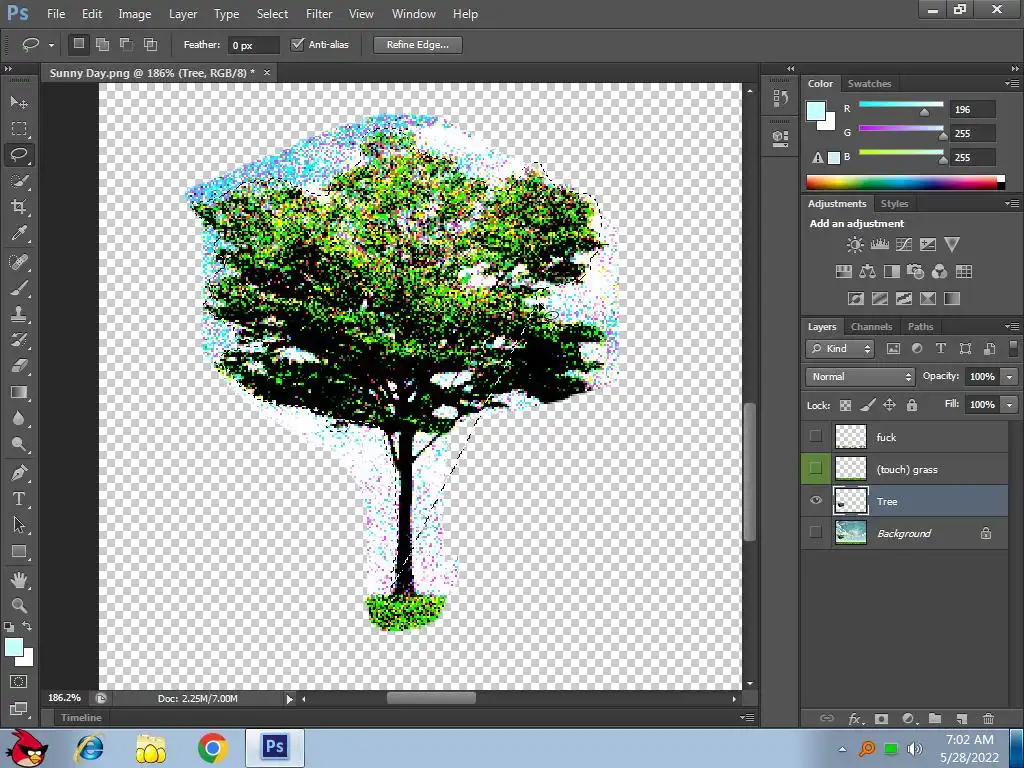Activate the Crop tool
The width and height of the screenshot is (1024, 768).
(x=19, y=207)
